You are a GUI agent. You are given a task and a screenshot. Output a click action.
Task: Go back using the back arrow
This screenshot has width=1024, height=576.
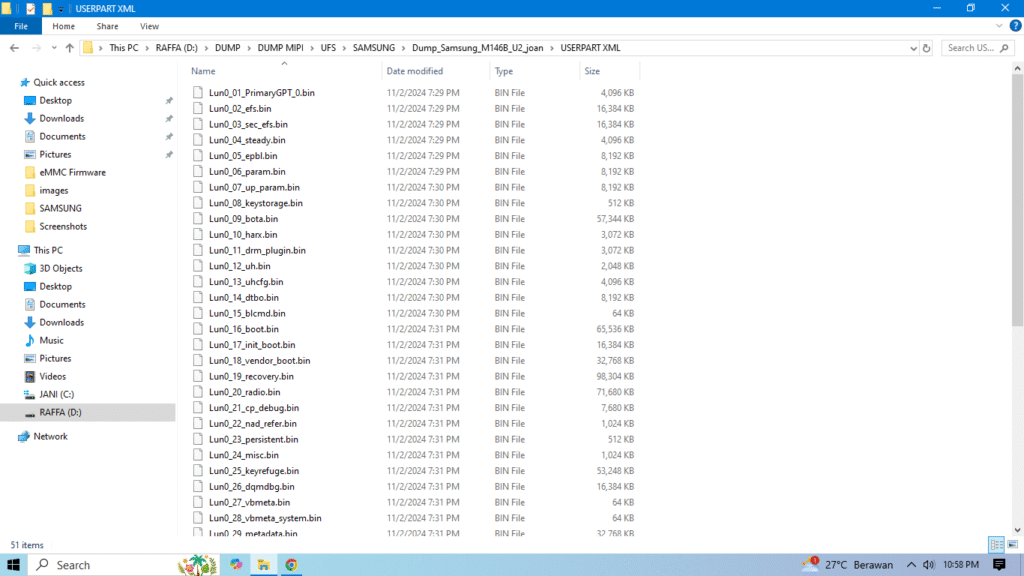click(14, 48)
